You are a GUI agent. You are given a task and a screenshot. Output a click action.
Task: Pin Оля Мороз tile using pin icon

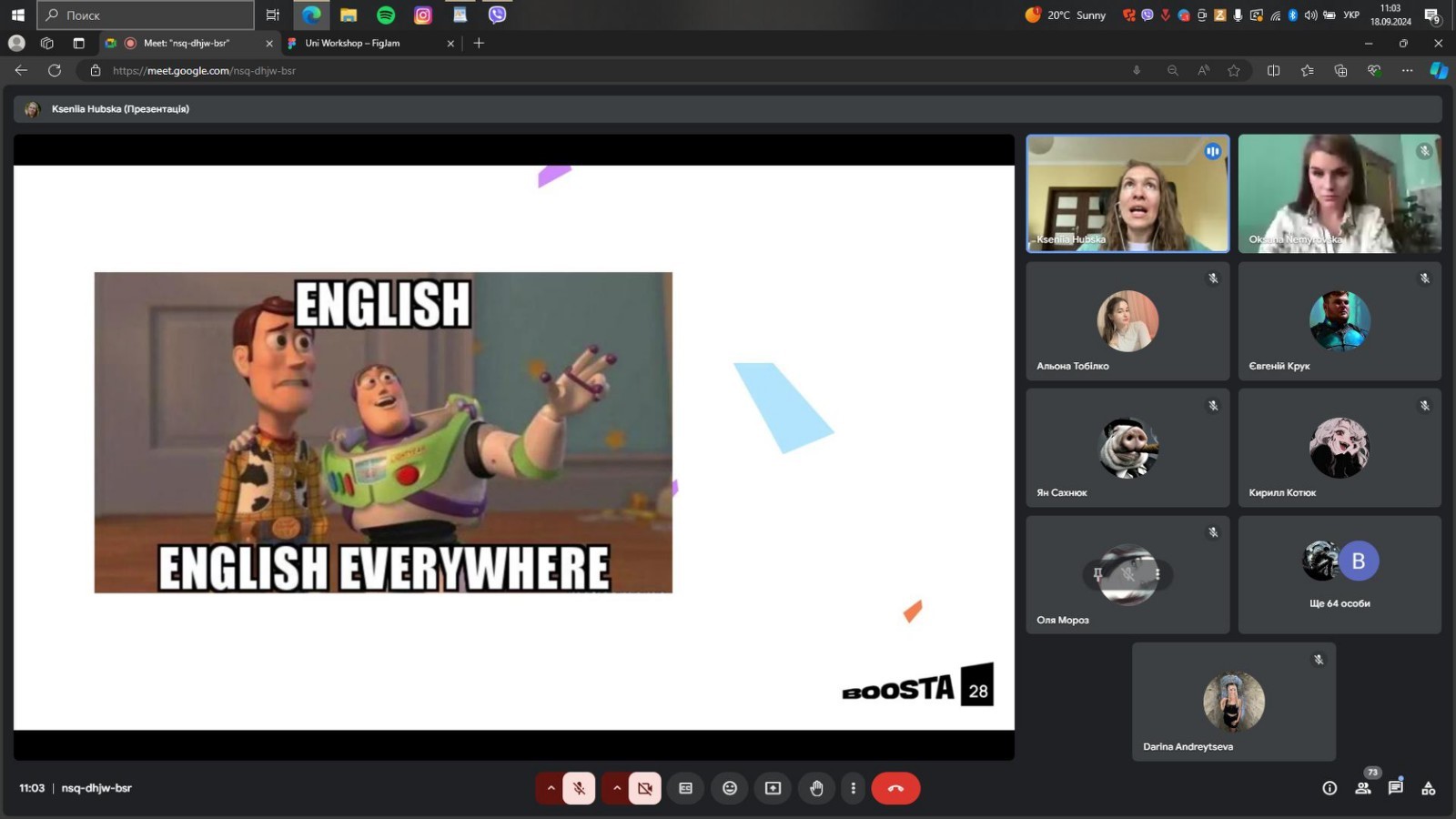[1098, 574]
